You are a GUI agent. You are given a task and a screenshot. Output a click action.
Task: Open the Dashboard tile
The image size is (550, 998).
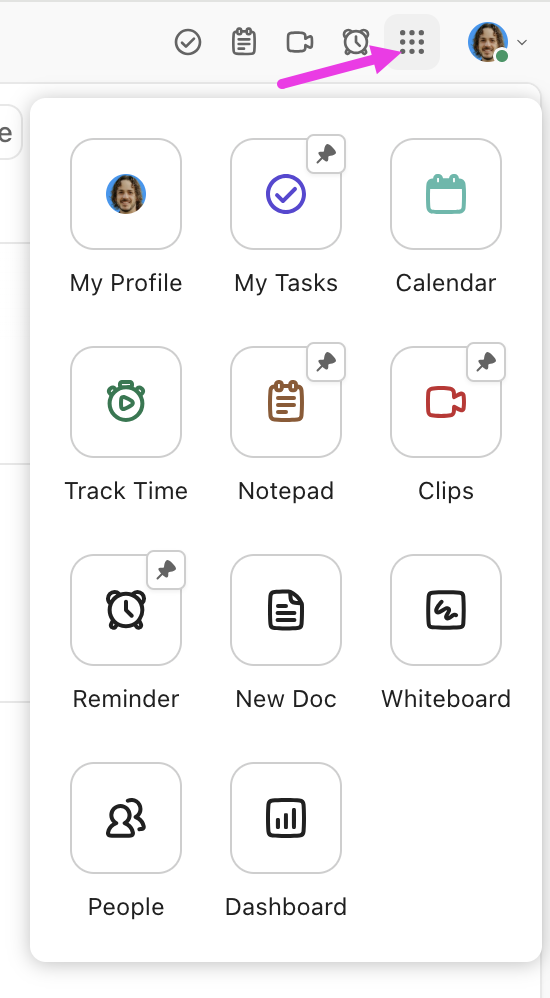tap(286, 818)
